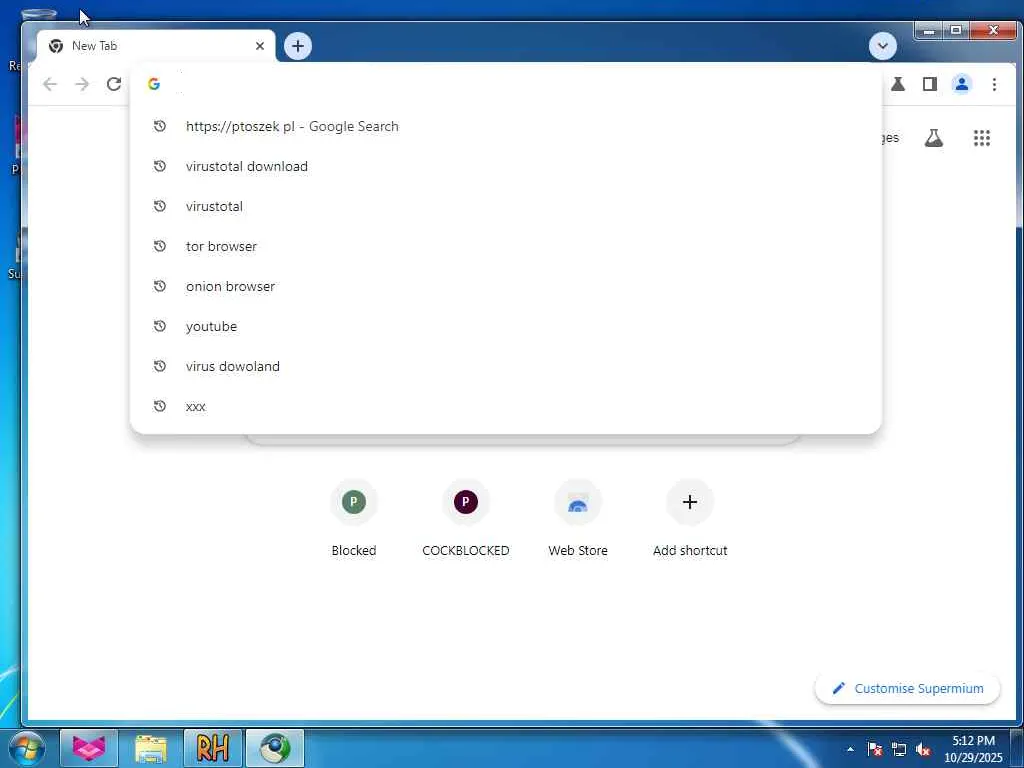1024x768 pixels.
Task: Click history icon beside tor browser
Action: (x=160, y=246)
